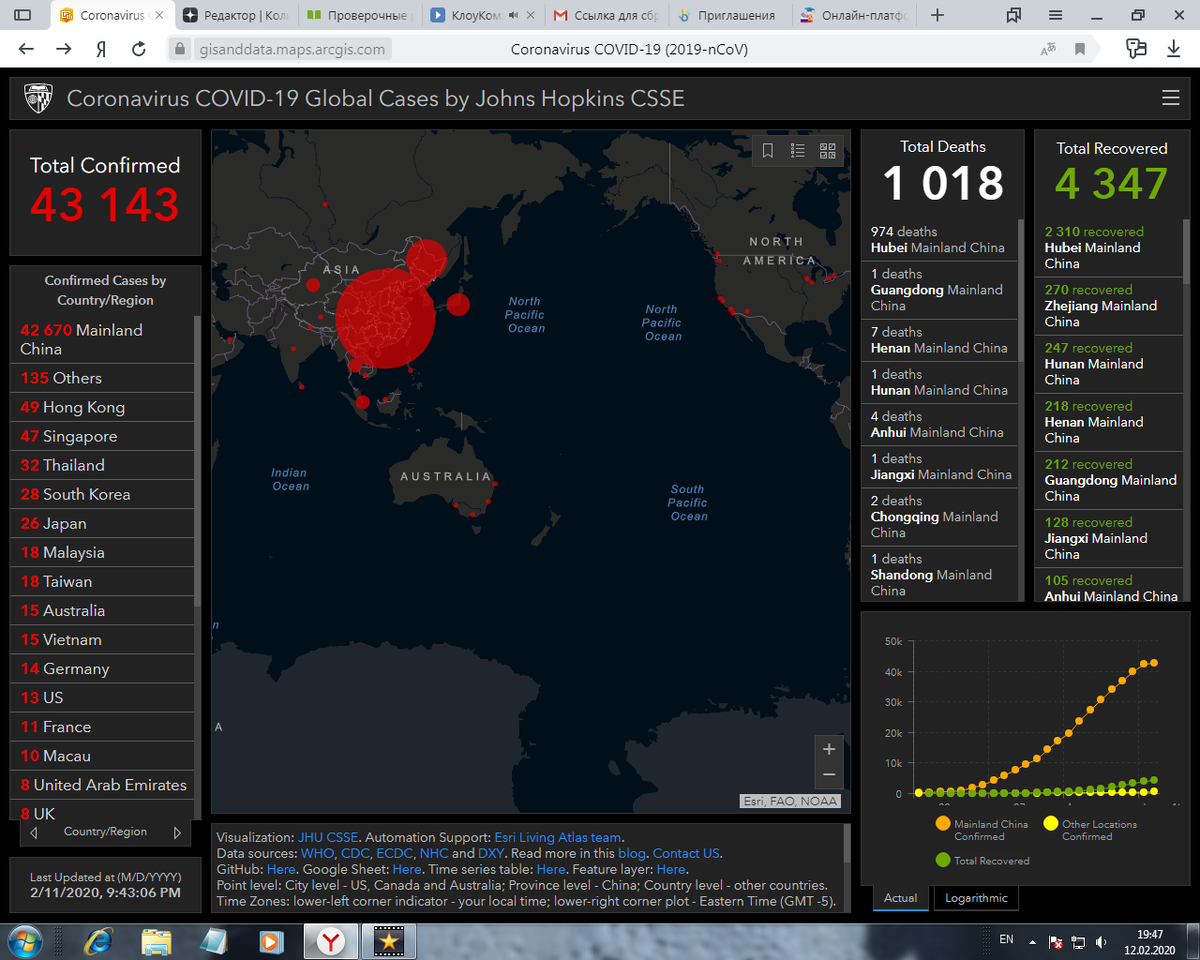Open Yandex browser taskbar icon
The height and width of the screenshot is (960, 1200).
click(332, 941)
